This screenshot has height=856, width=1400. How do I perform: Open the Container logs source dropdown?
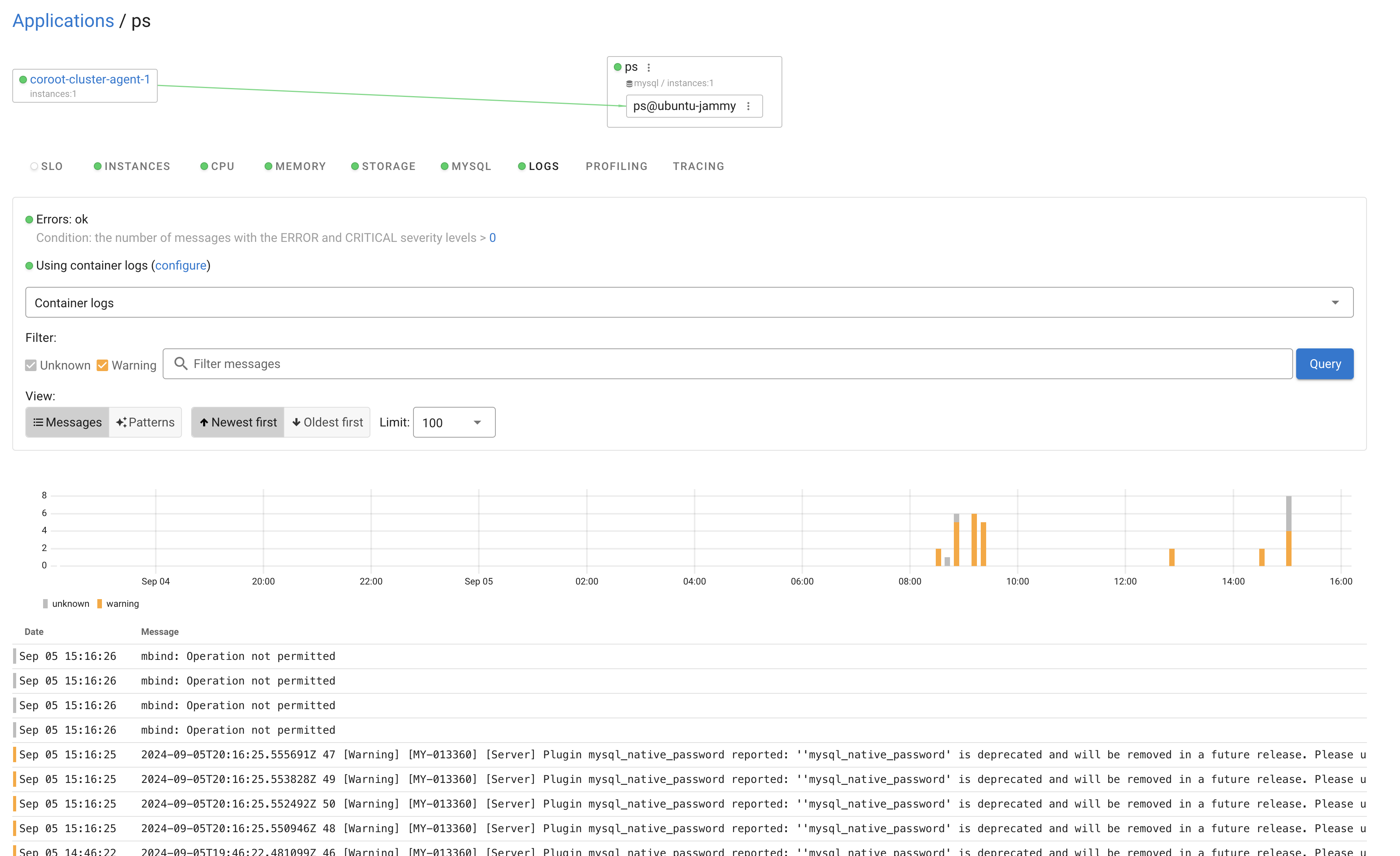pos(689,303)
